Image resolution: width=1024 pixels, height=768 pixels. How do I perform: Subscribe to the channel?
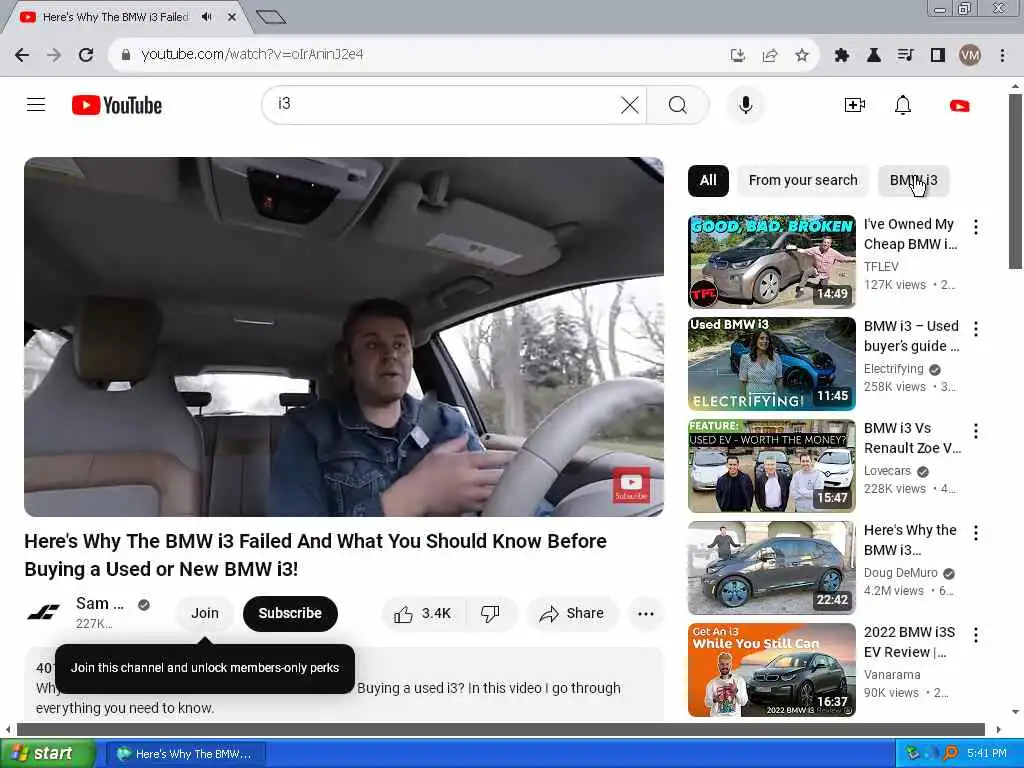[290, 614]
